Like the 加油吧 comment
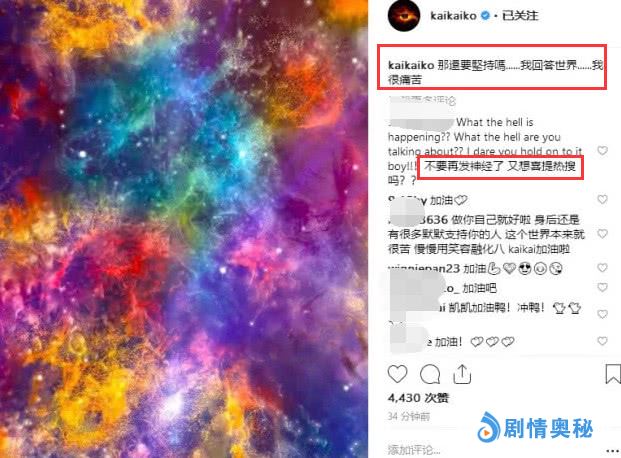 [602, 287]
